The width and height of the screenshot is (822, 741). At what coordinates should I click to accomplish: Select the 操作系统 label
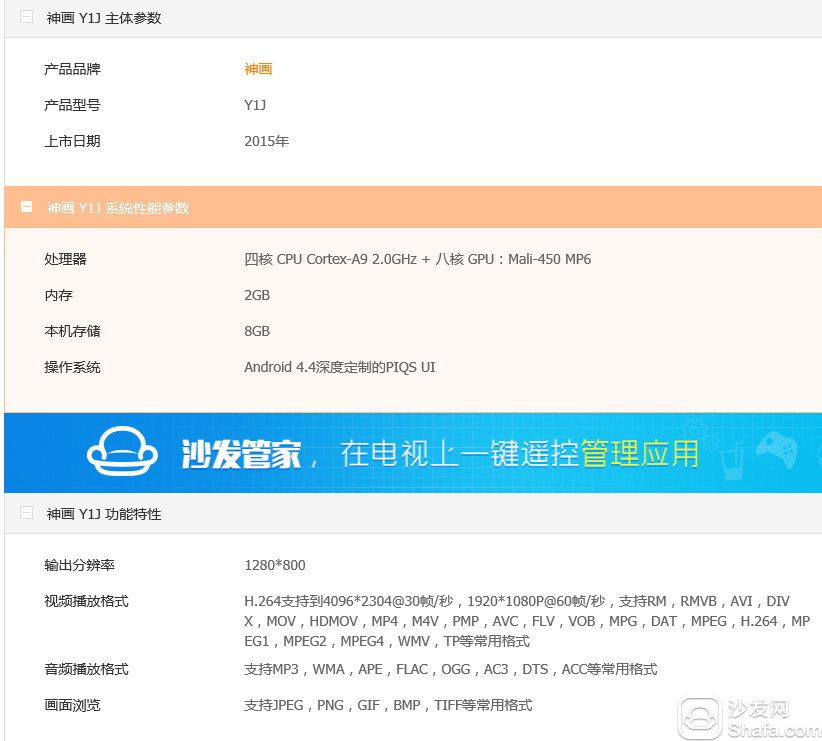[72, 368]
